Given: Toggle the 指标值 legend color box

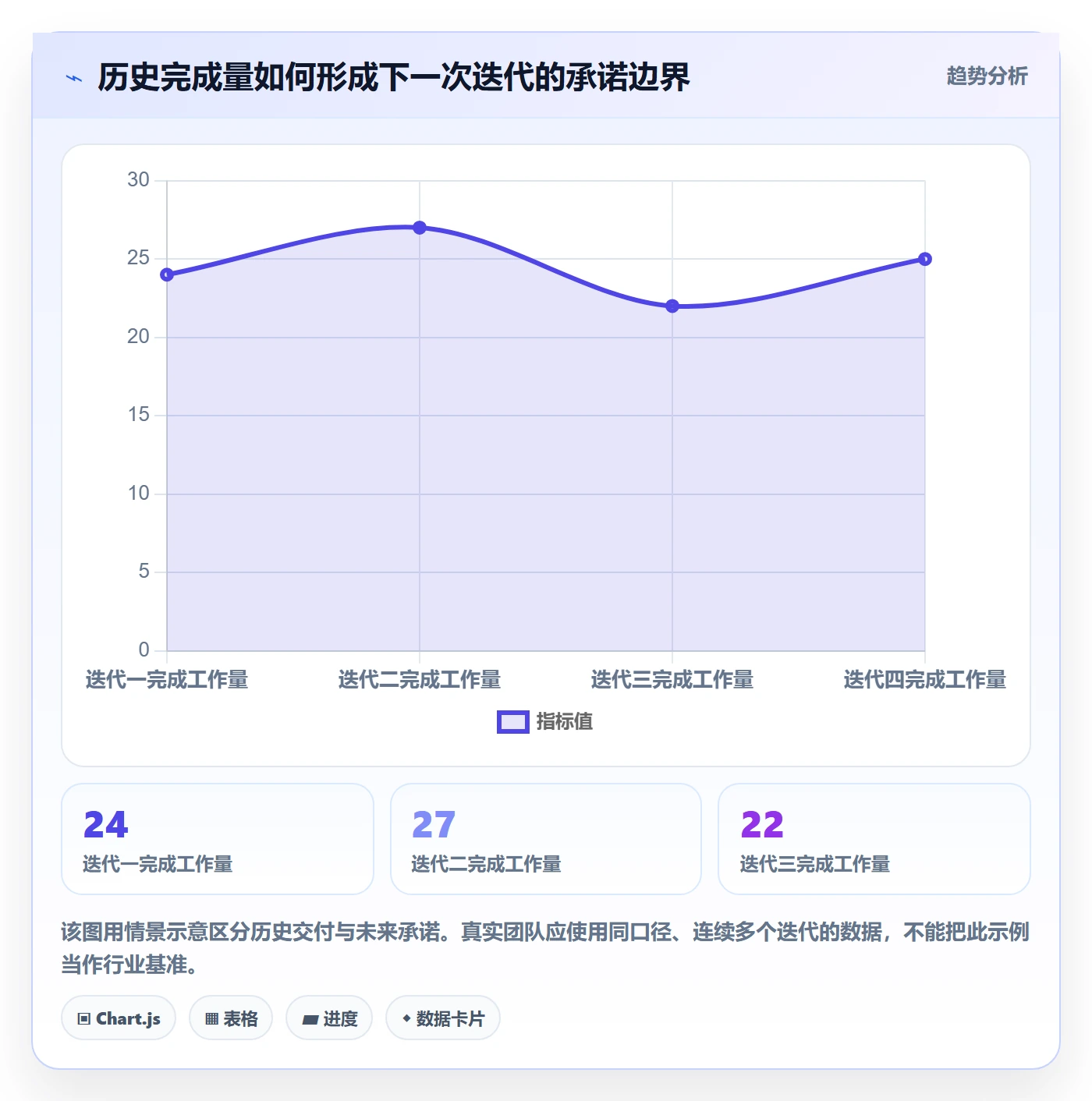Looking at the screenshot, I should (x=513, y=722).
